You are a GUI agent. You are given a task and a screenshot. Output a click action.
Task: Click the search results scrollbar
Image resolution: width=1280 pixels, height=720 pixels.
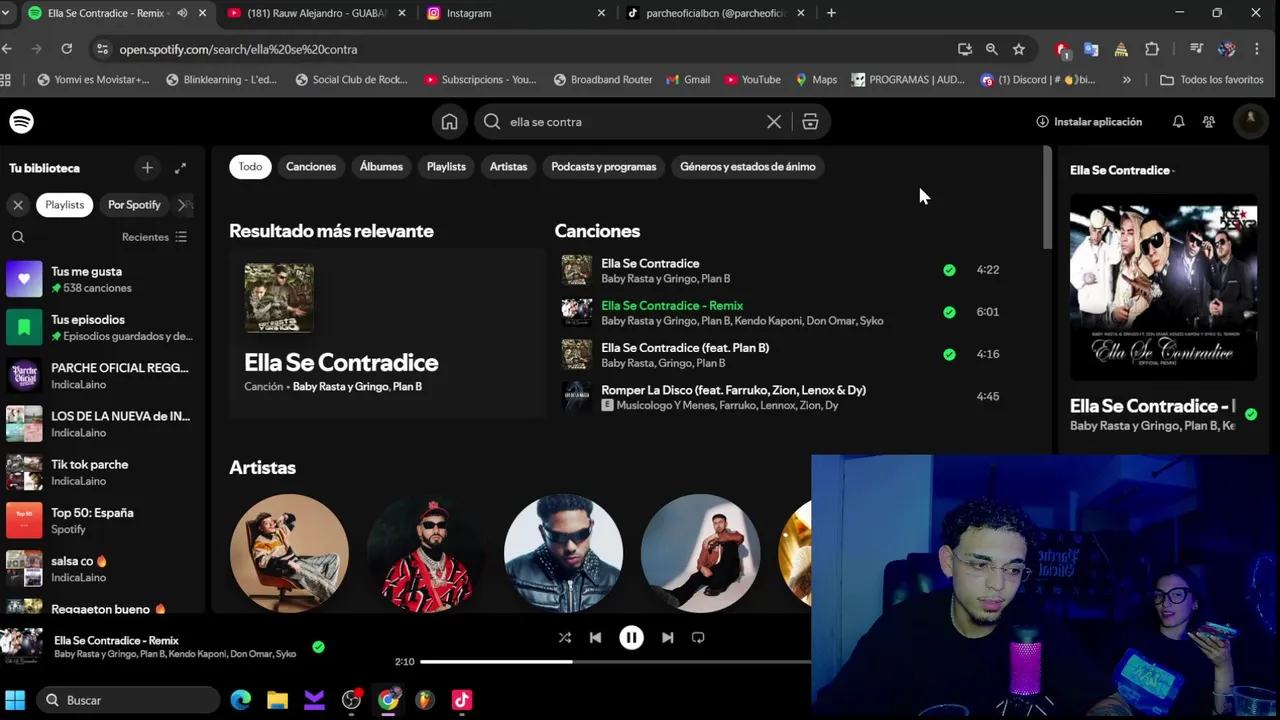[1047, 198]
